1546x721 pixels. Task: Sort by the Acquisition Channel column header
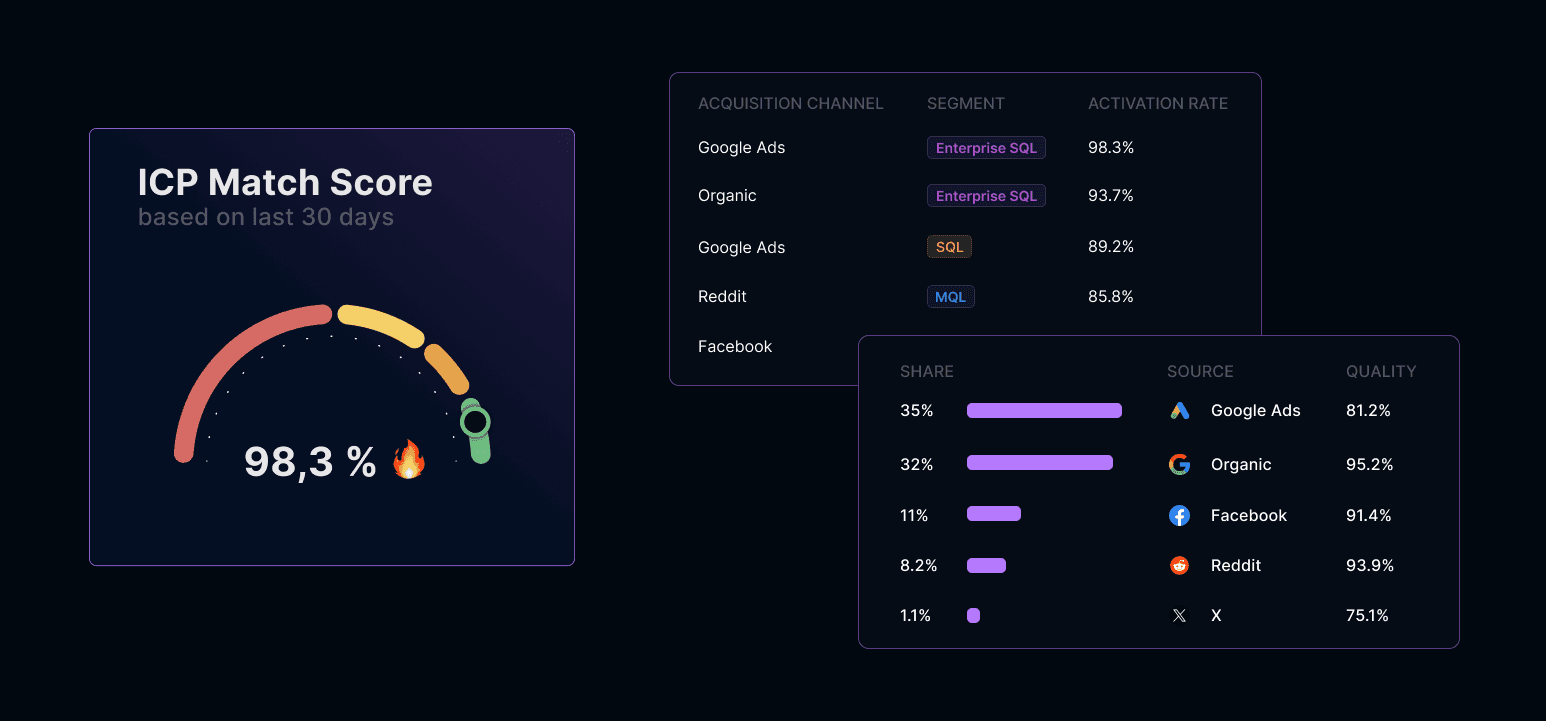click(791, 104)
